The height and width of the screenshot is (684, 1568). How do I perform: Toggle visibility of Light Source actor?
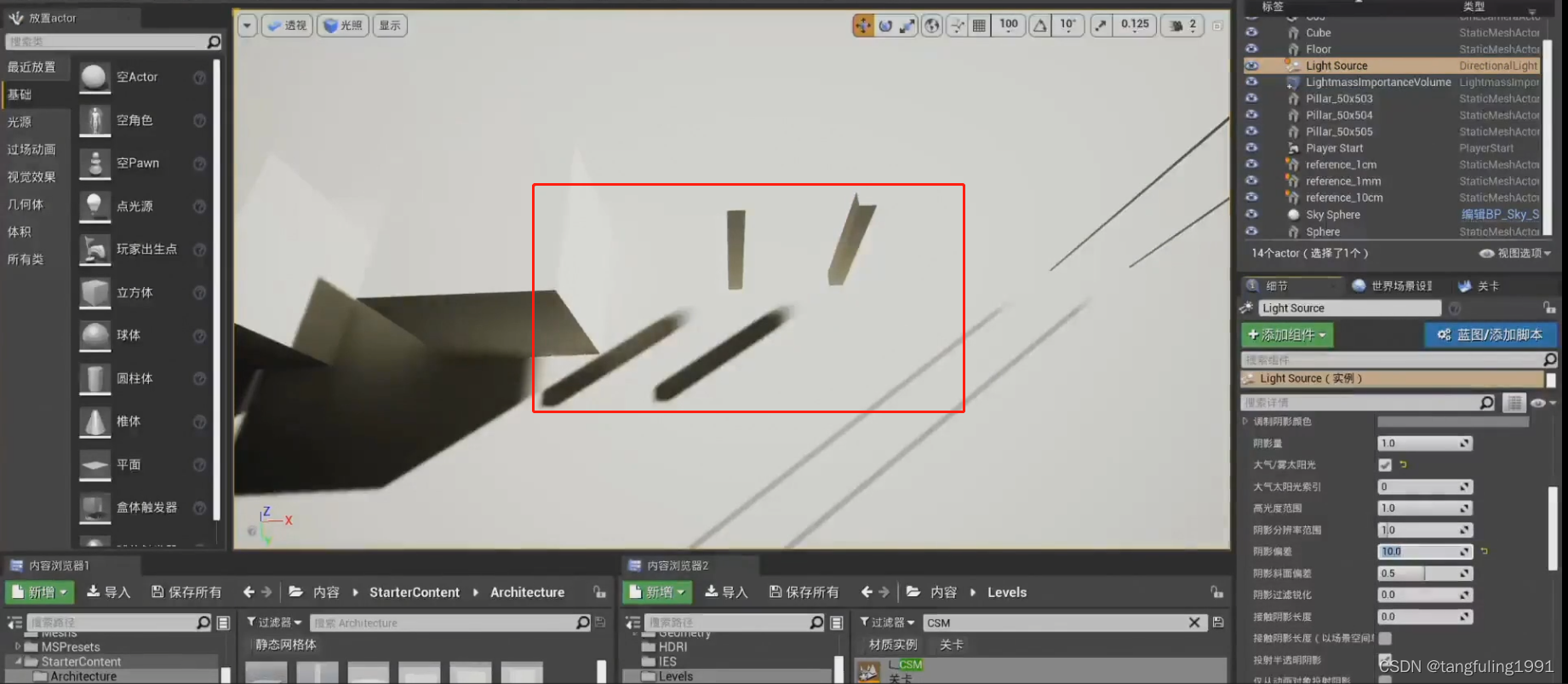(1251, 66)
